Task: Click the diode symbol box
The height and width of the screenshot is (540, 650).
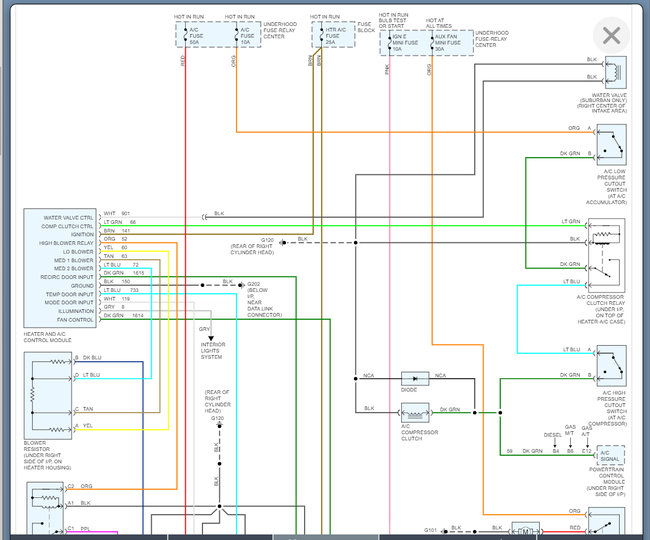Action: 415,378
